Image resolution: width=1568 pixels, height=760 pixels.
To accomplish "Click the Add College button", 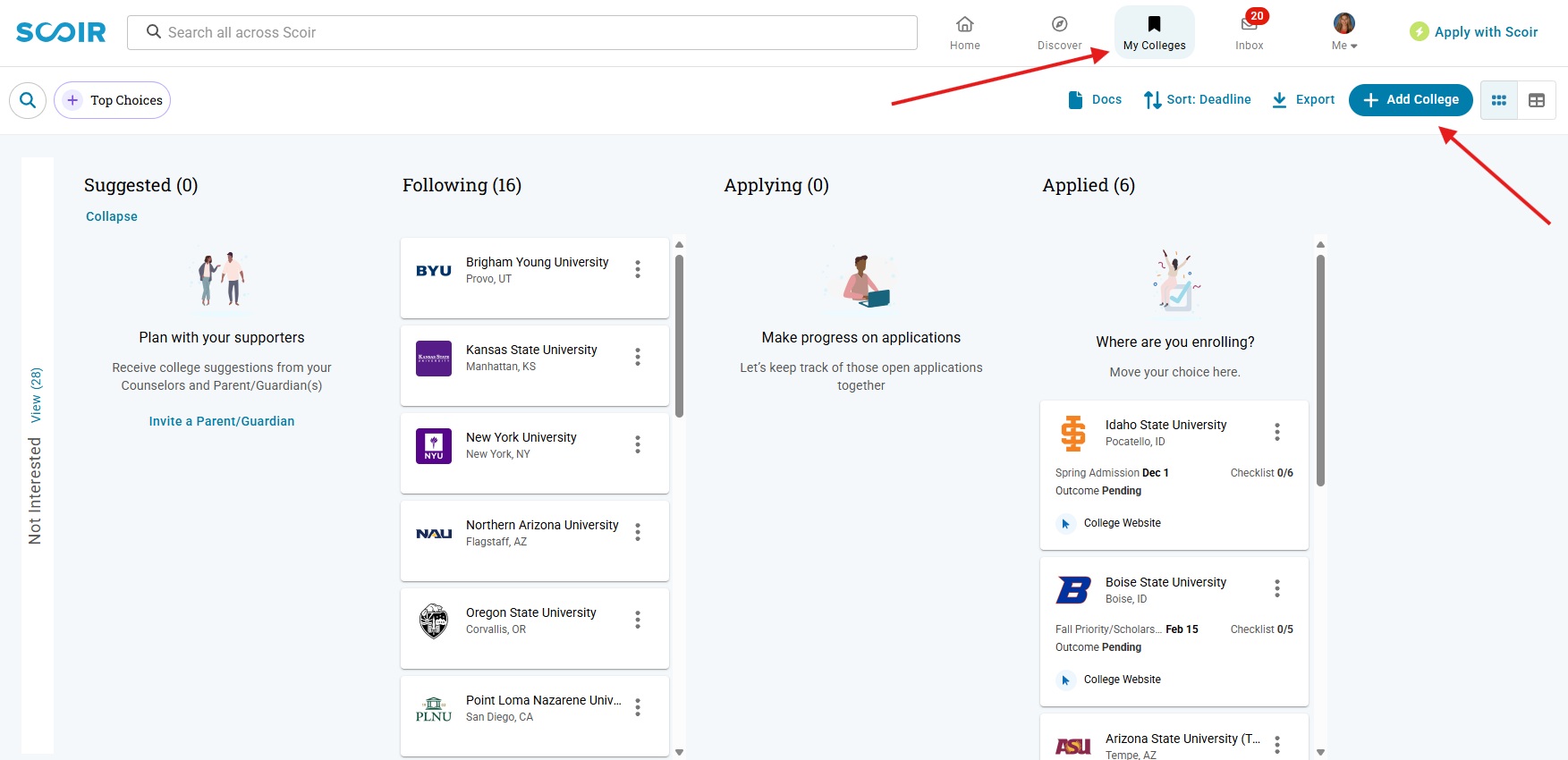I will (x=1411, y=100).
